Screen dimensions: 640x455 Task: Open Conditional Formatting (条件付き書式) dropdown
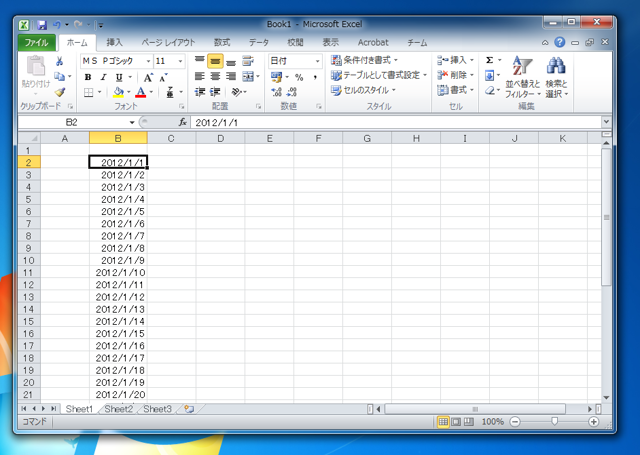[364, 60]
